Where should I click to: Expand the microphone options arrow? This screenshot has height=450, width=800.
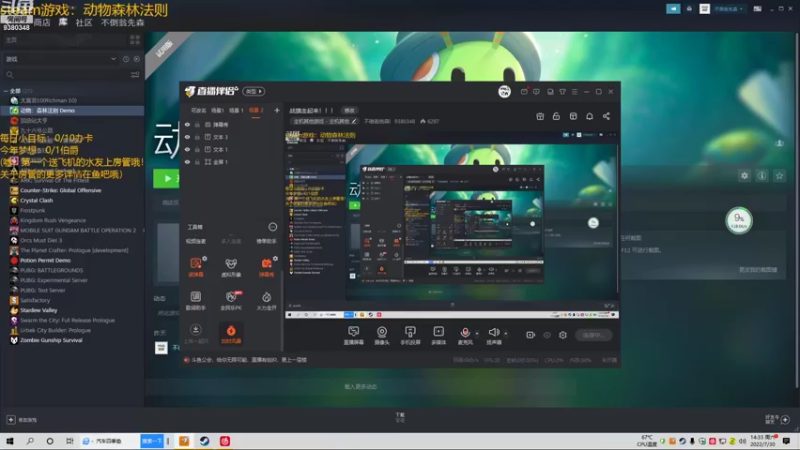click(x=477, y=334)
